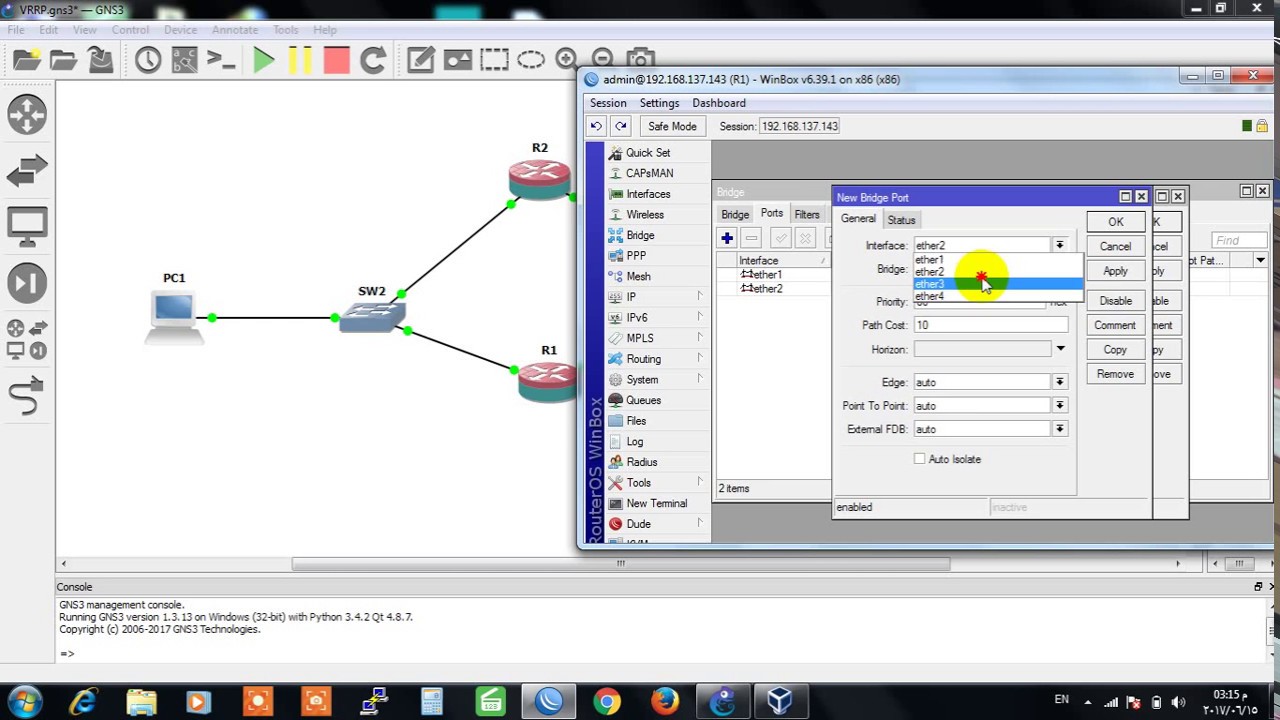The image size is (1280, 720).
Task: Stop all devices with red square icon
Action: click(337, 60)
